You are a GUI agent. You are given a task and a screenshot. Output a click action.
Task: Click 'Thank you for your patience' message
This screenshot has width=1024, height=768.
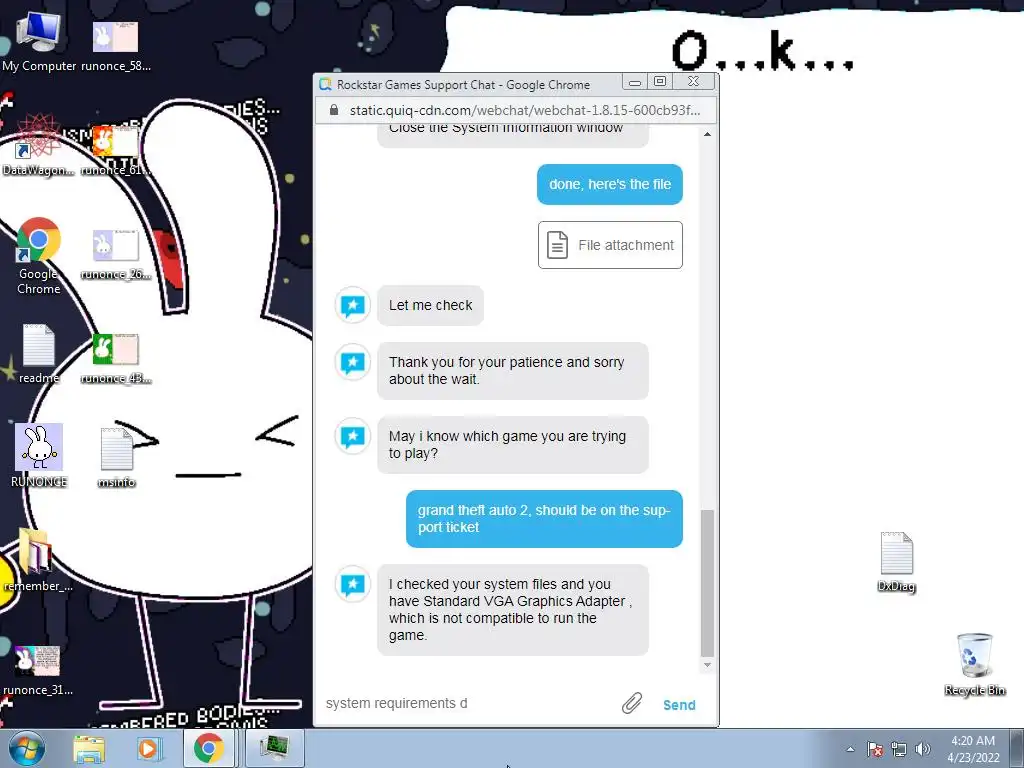pos(513,370)
